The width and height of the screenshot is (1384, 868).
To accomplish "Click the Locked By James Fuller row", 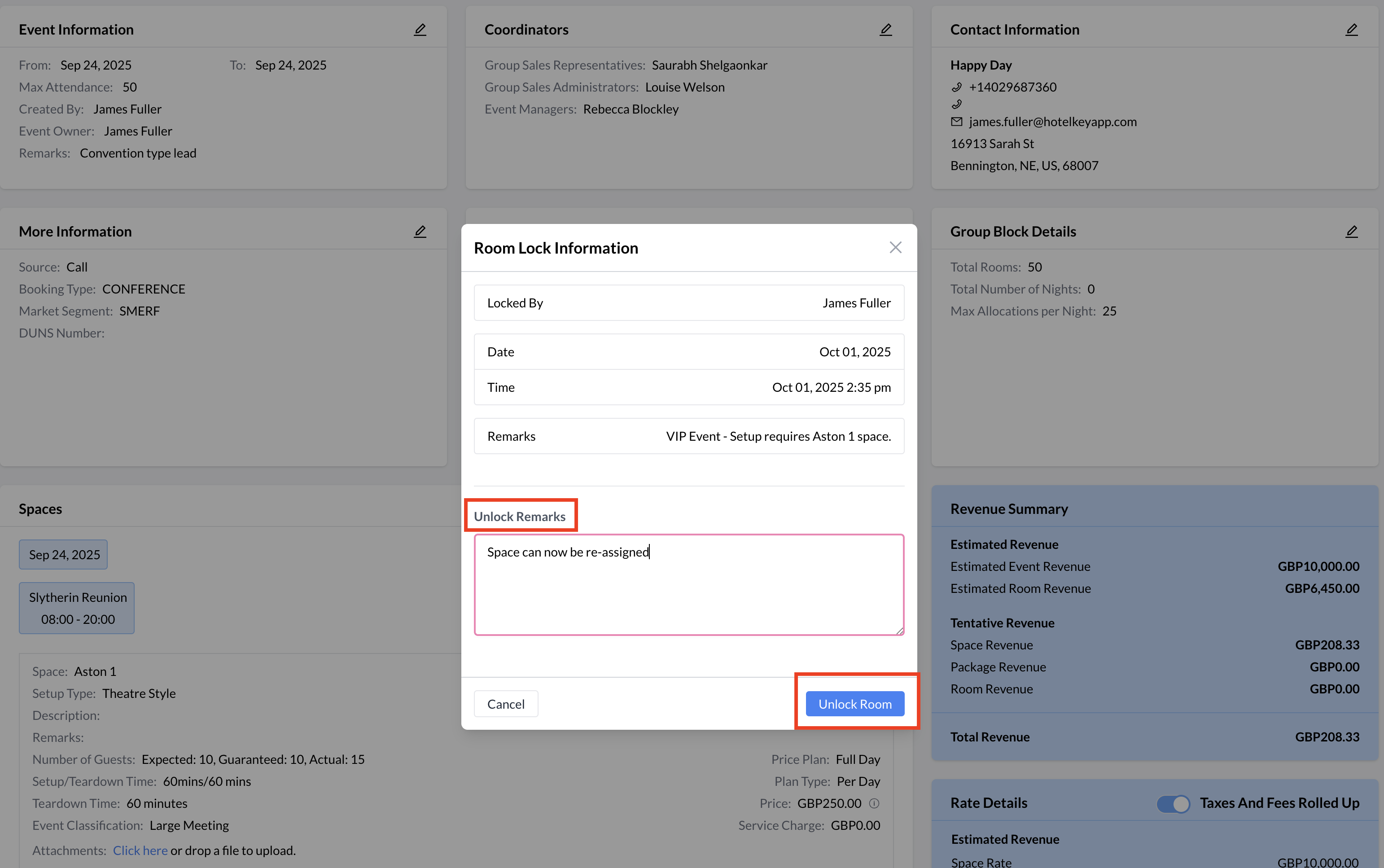I will [688, 302].
